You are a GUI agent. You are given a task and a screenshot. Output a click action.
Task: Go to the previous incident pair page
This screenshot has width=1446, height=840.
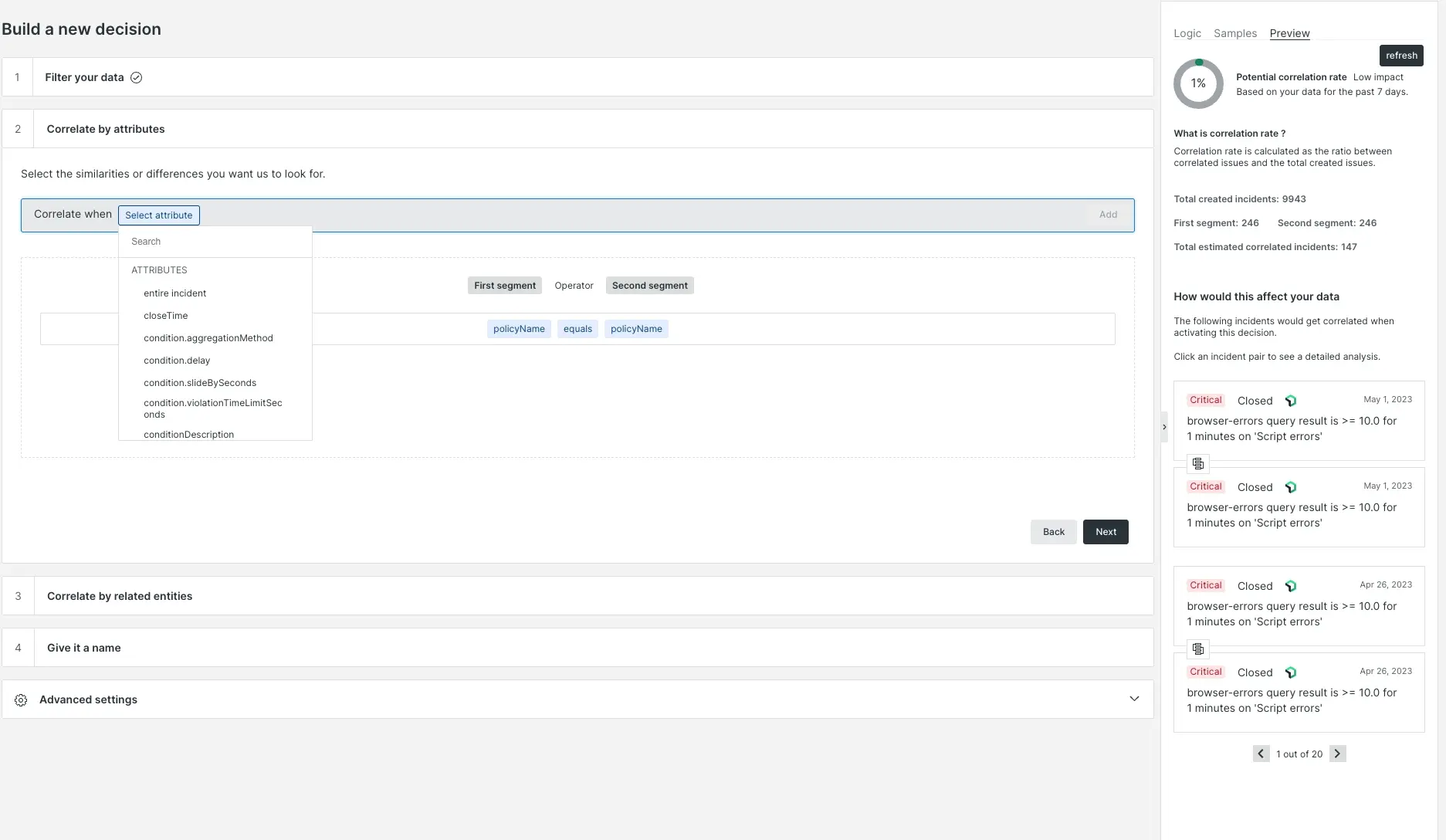coord(1261,754)
